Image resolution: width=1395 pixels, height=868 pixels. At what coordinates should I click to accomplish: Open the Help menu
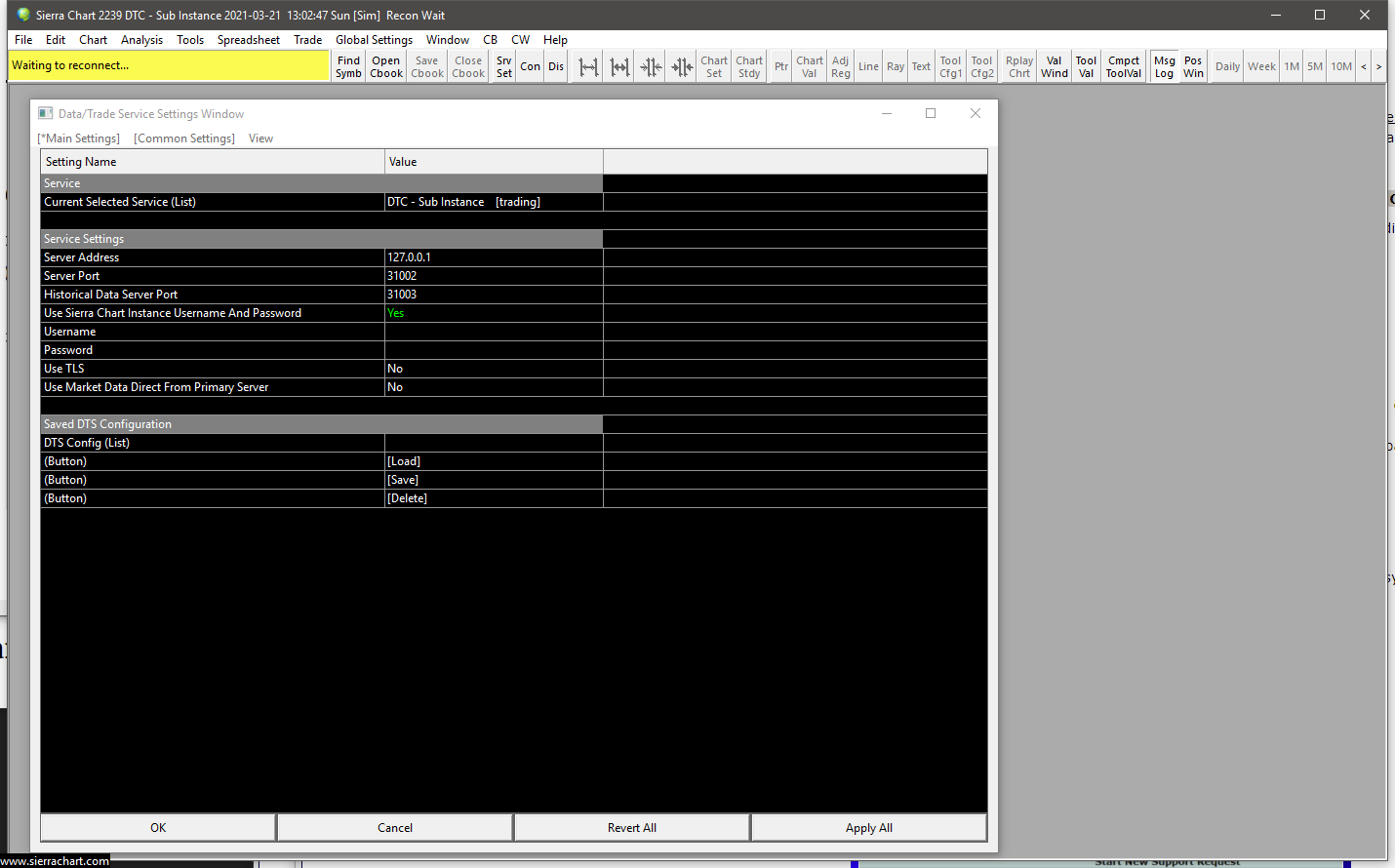[556, 40]
